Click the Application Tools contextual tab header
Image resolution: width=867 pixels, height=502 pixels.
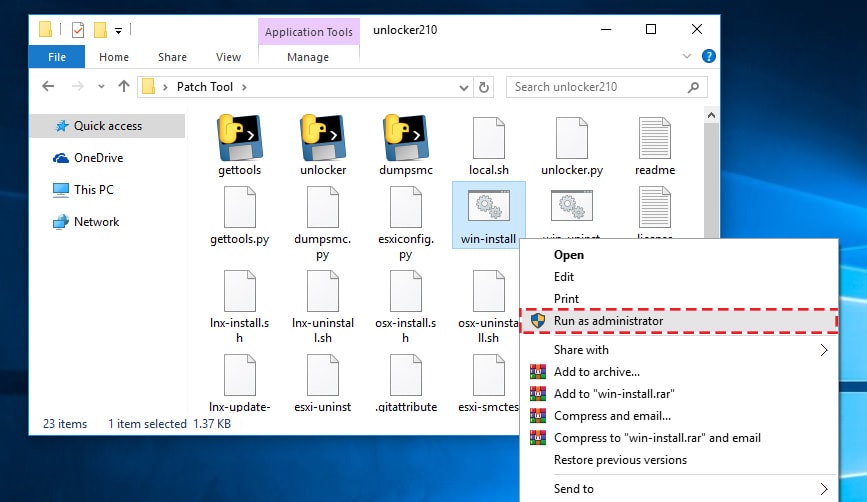(x=309, y=32)
